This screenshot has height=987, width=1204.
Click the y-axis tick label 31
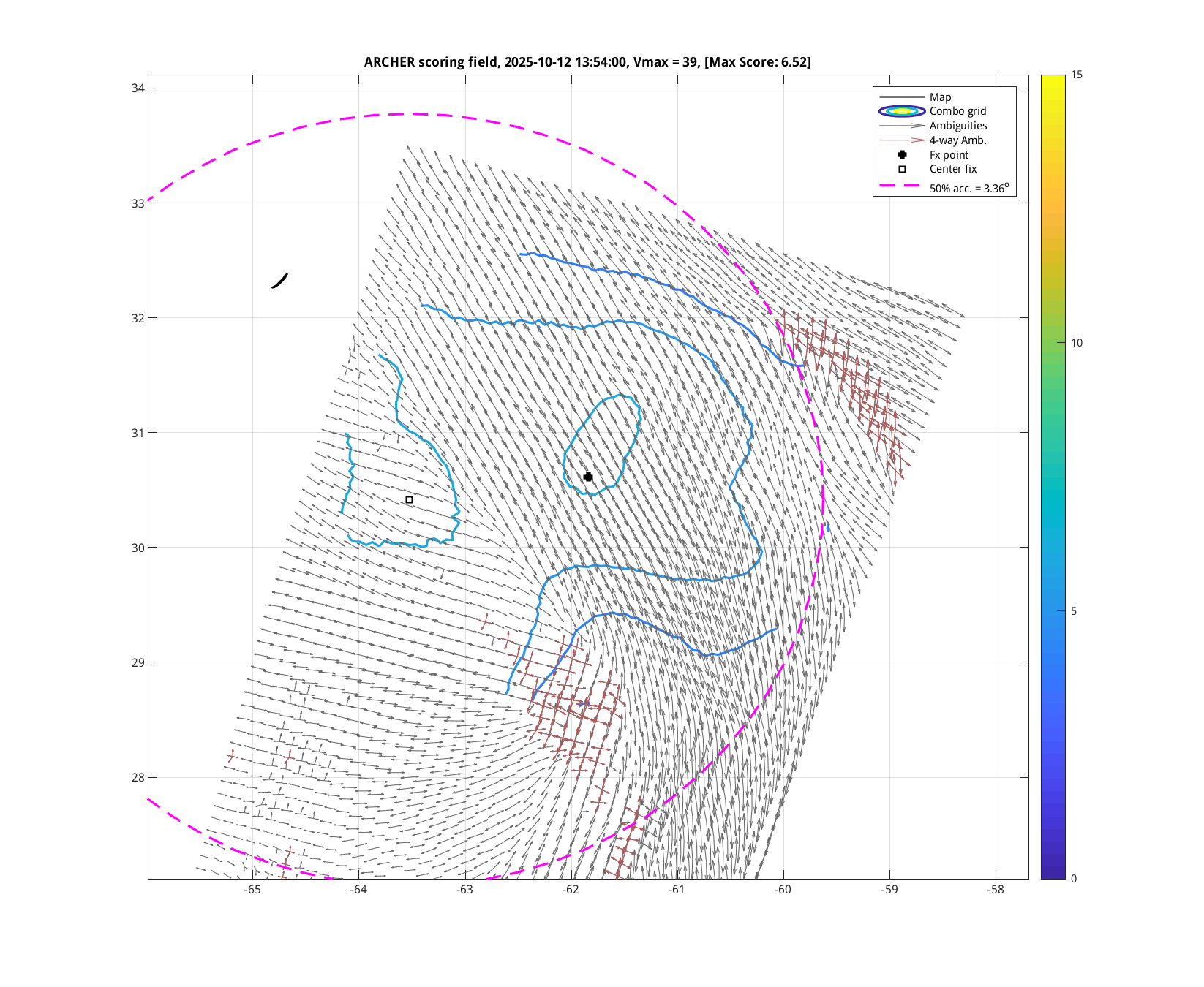[x=138, y=433]
